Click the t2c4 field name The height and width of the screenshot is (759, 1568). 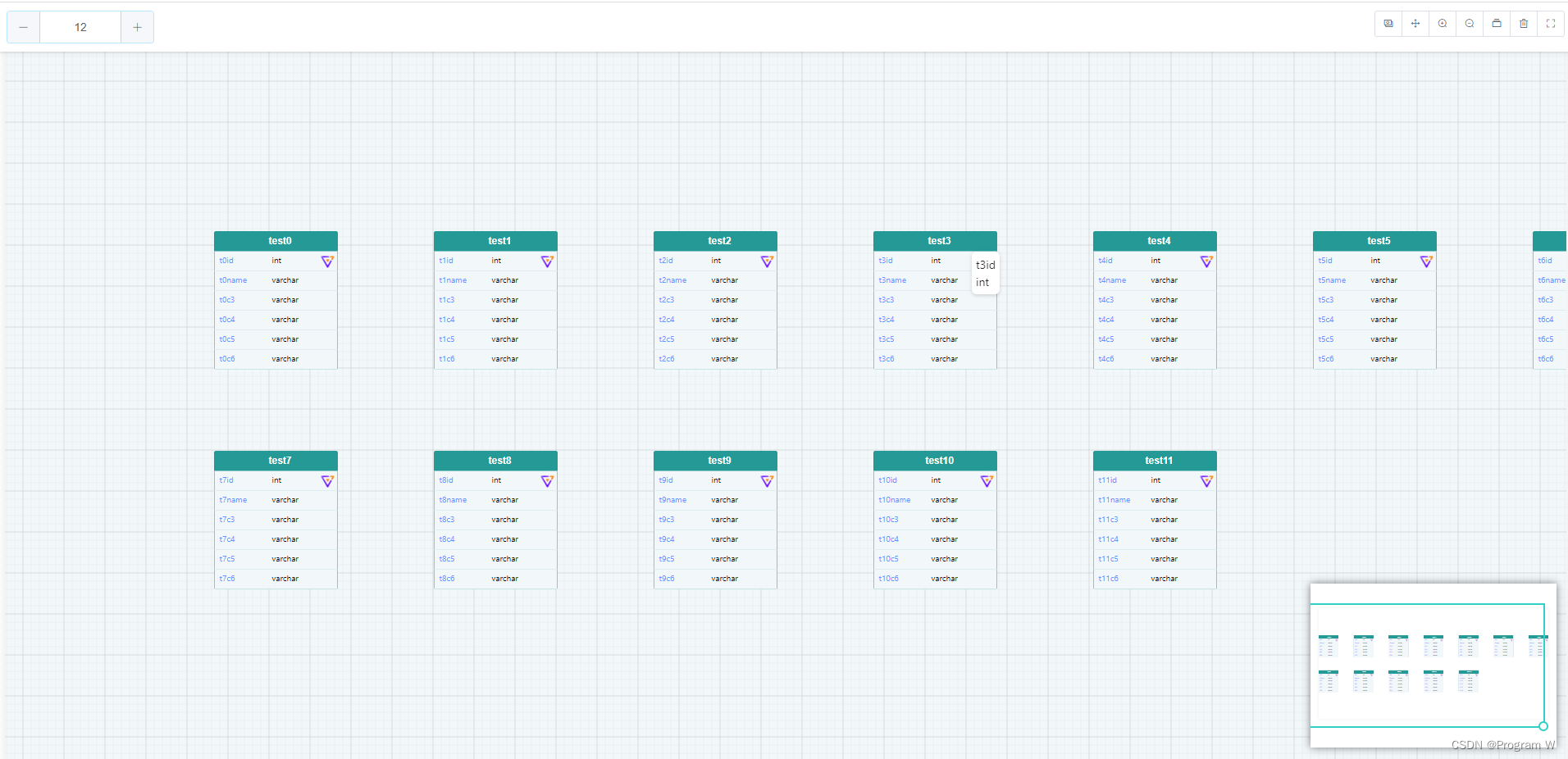667,320
